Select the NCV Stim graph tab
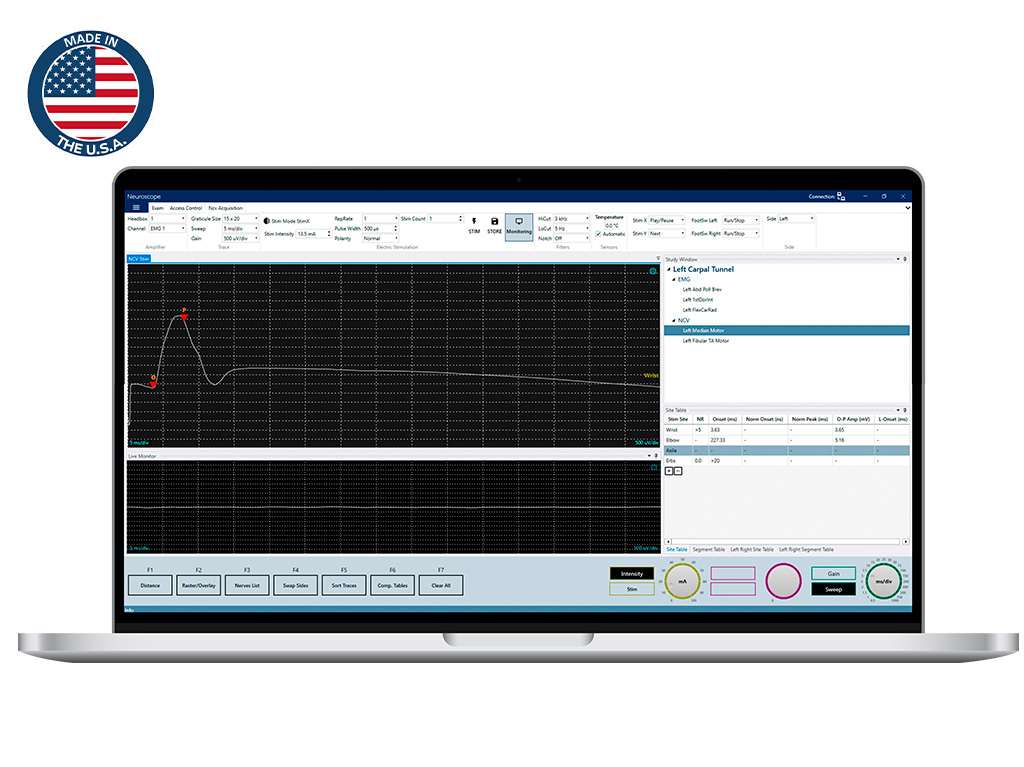Image resolution: width=1024 pixels, height=767 pixels. tap(138, 259)
